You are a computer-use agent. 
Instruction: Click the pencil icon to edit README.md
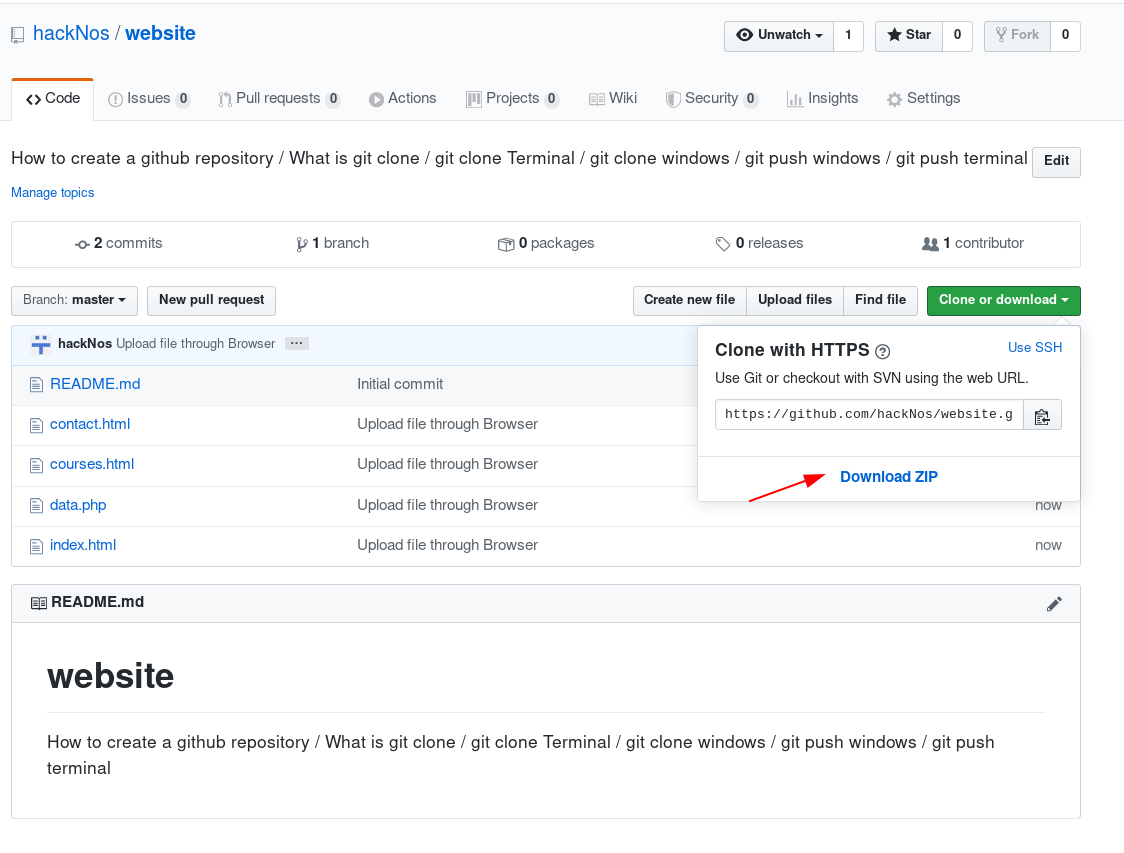(x=1054, y=603)
